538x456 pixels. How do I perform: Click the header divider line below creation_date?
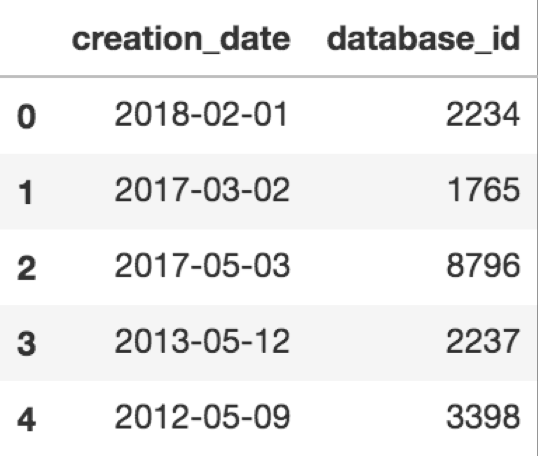click(181, 76)
